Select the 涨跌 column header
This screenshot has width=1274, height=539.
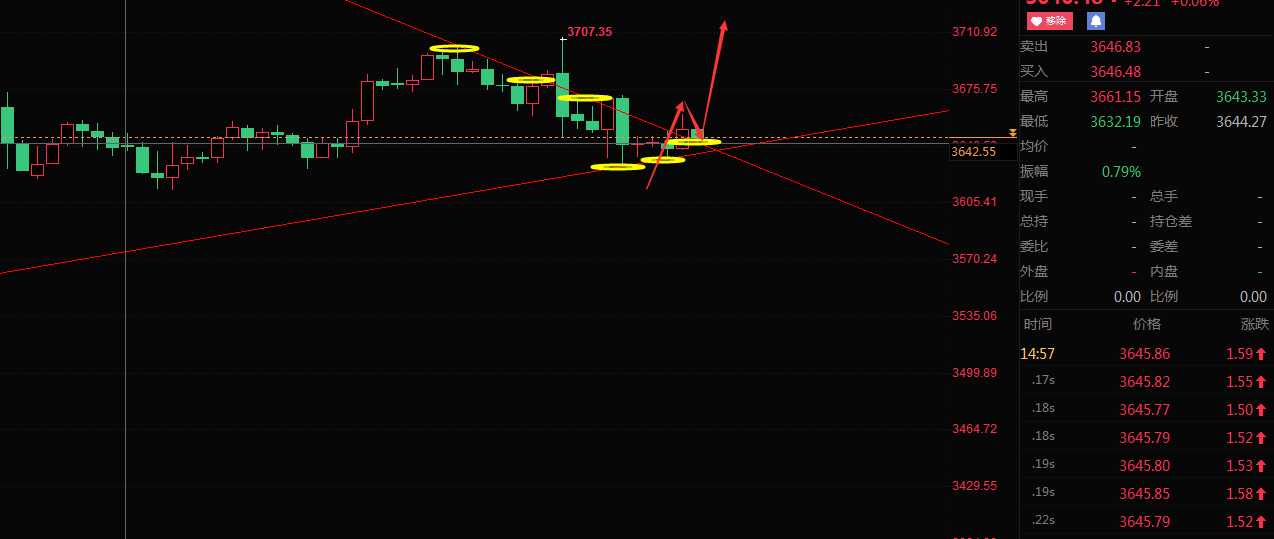tap(1256, 324)
